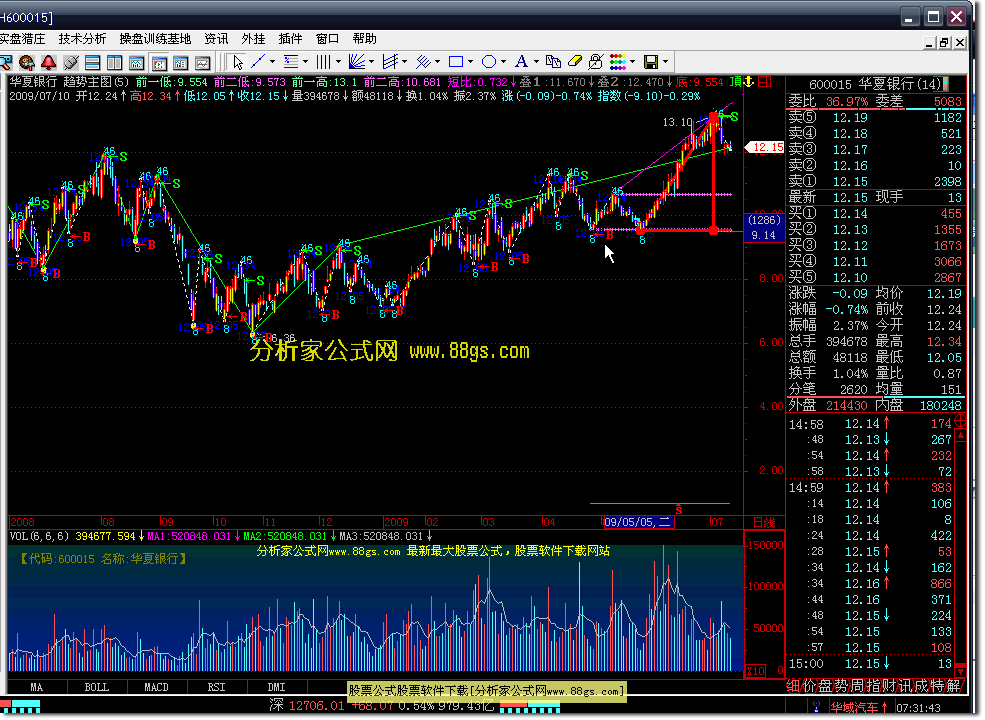Click the 细 tab in quote panel
The image size is (985, 720).
[794, 686]
